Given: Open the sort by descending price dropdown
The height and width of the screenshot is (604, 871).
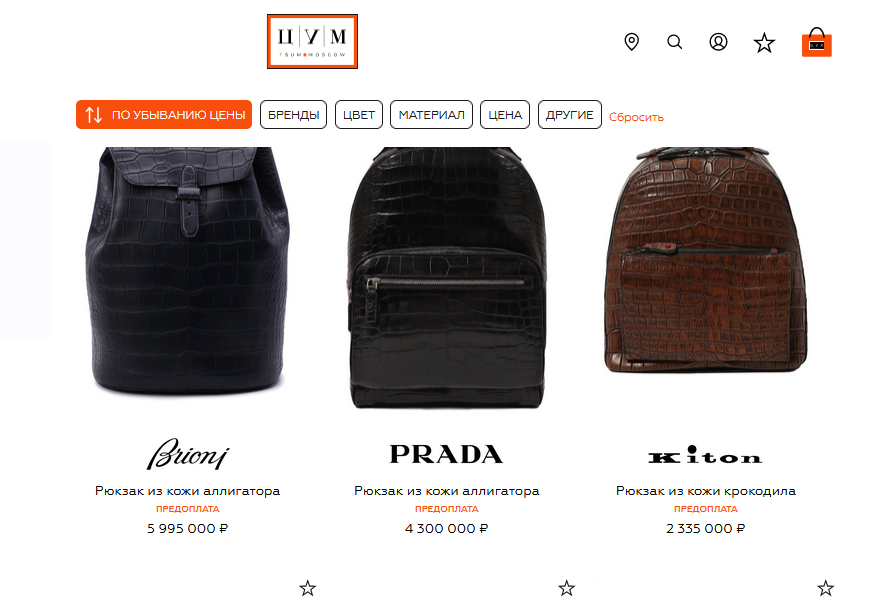Looking at the screenshot, I should click(164, 114).
